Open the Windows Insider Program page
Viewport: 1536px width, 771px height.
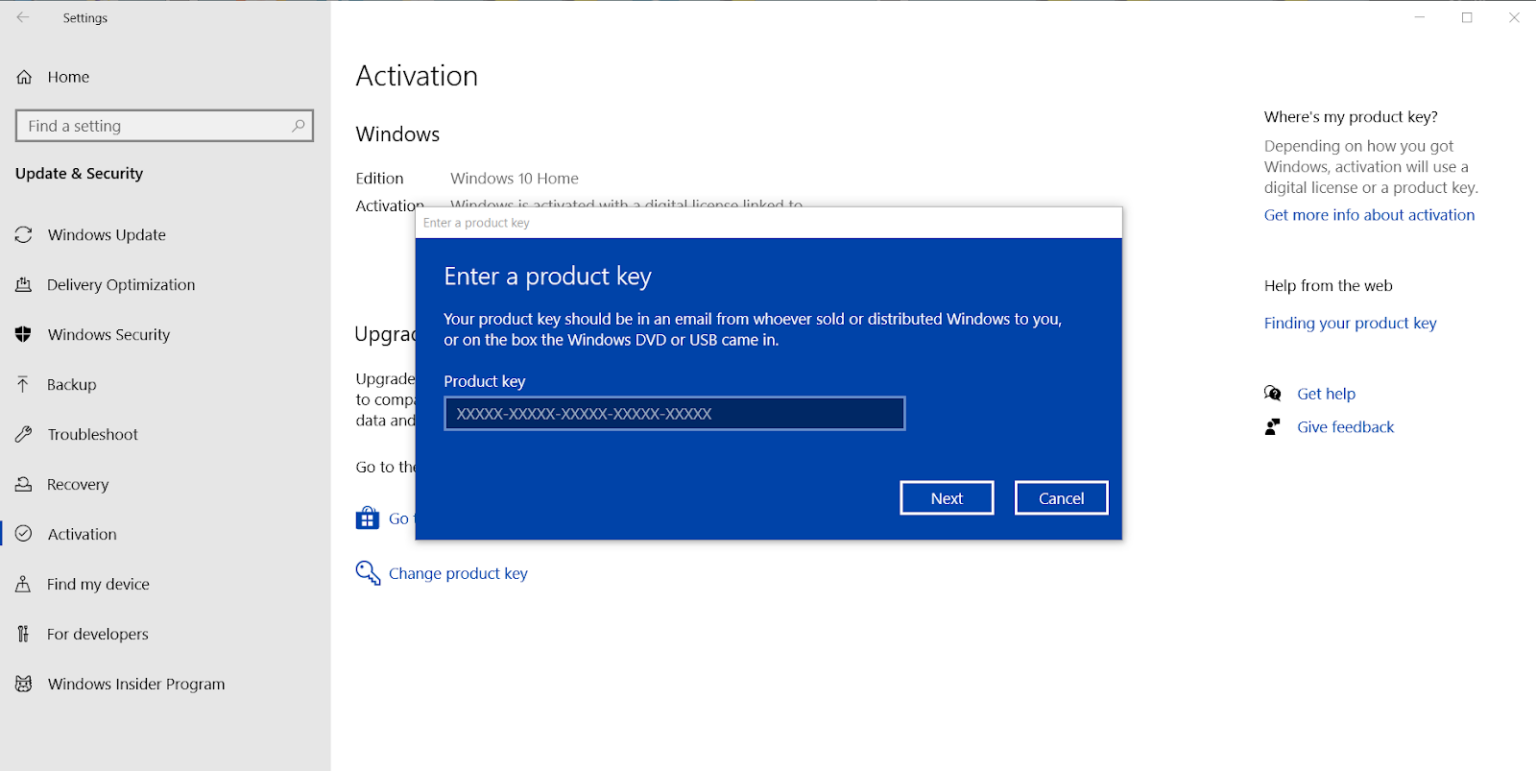click(x=135, y=684)
